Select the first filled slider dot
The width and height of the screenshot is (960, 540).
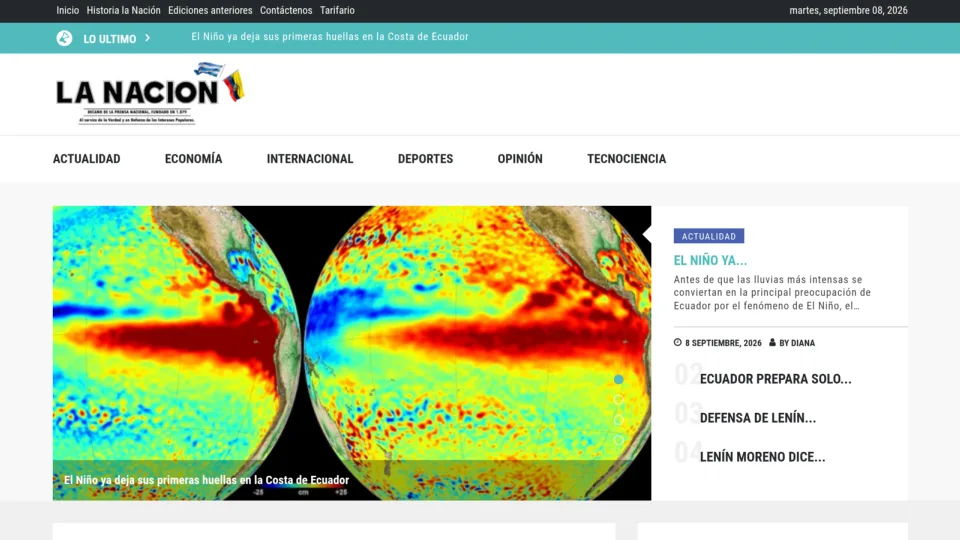click(x=618, y=380)
